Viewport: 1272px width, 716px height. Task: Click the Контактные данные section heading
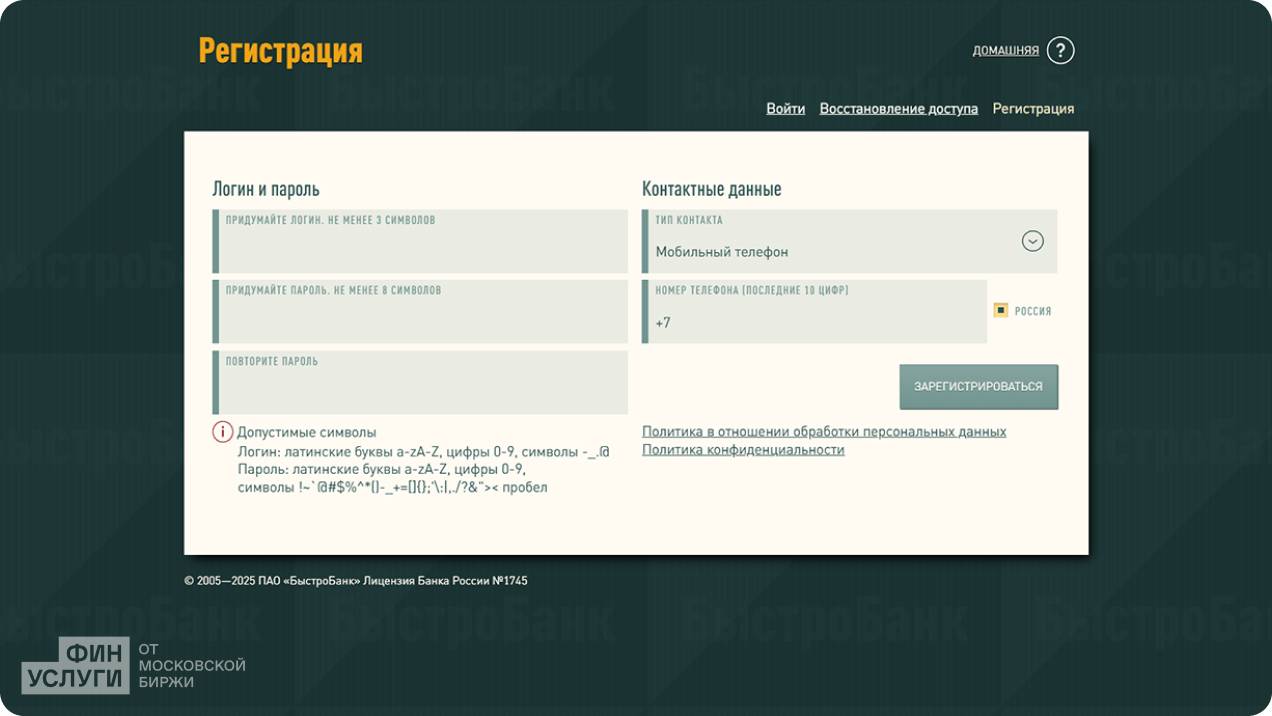click(711, 189)
